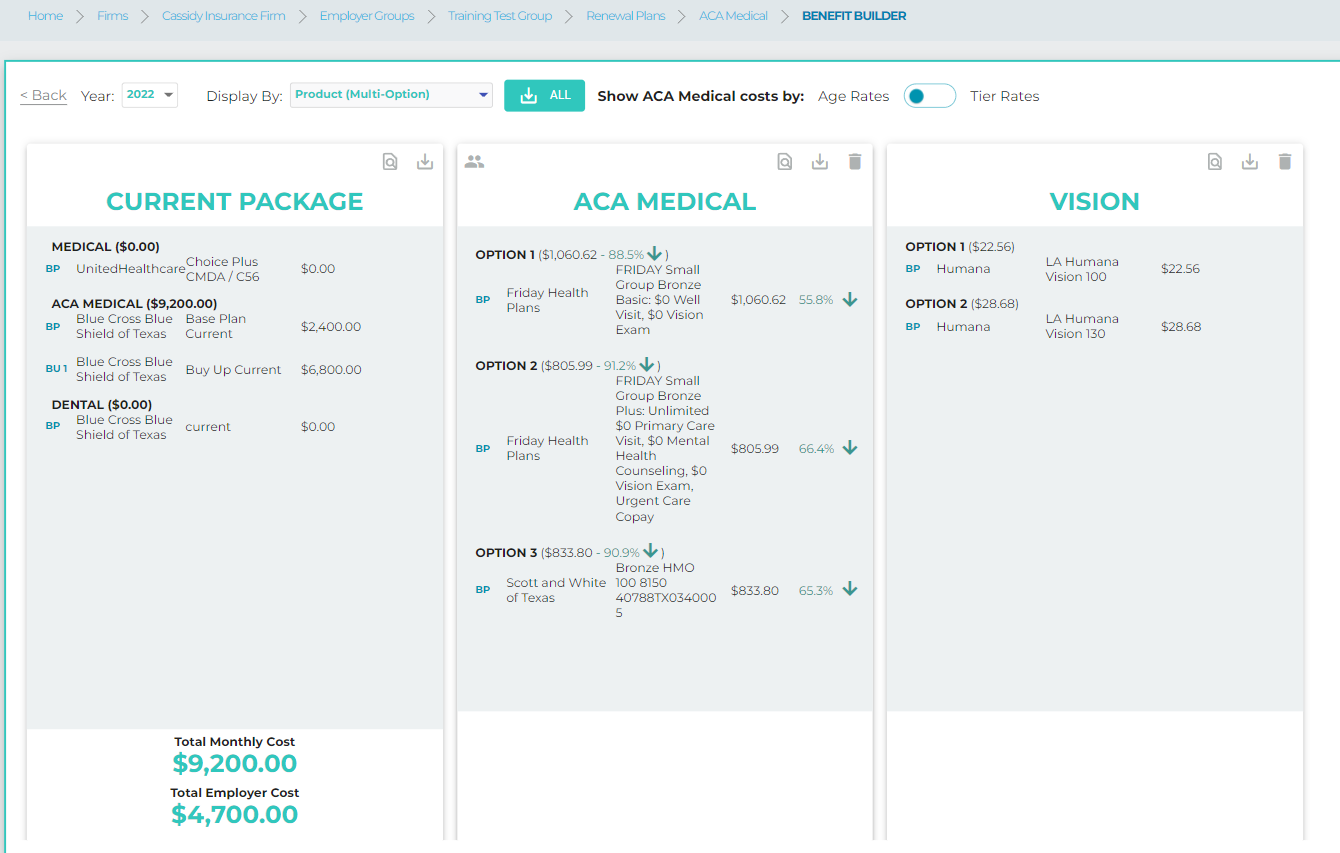Click the download ALL button
The image size is (1340, 853).
tap(544, 95)
